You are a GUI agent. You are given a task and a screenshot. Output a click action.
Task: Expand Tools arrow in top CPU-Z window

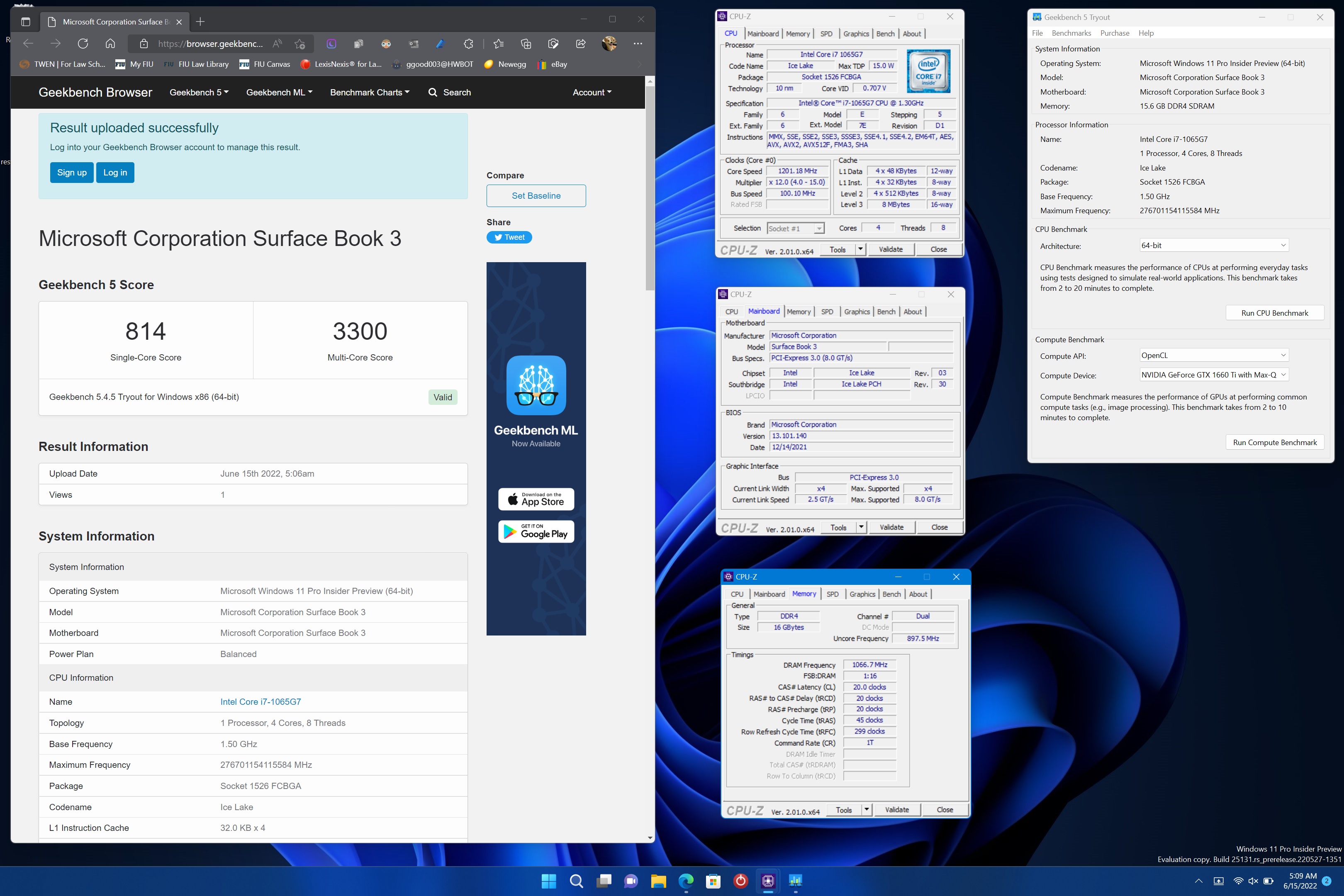tap(861, 249)
